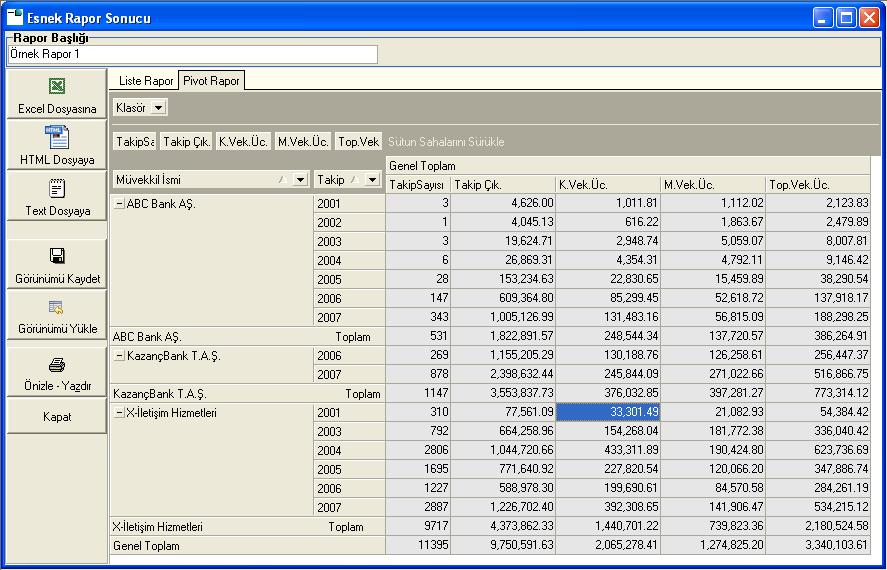
Task: Maximize the Esnek Rapor Sonucu window
Action: (x=846, y=18)
